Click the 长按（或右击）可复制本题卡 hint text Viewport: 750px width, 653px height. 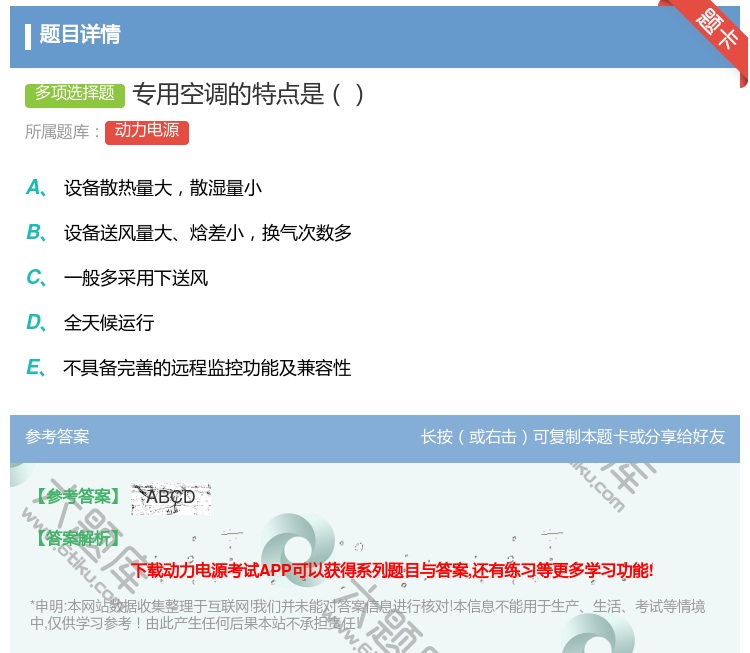pos(573,437)
